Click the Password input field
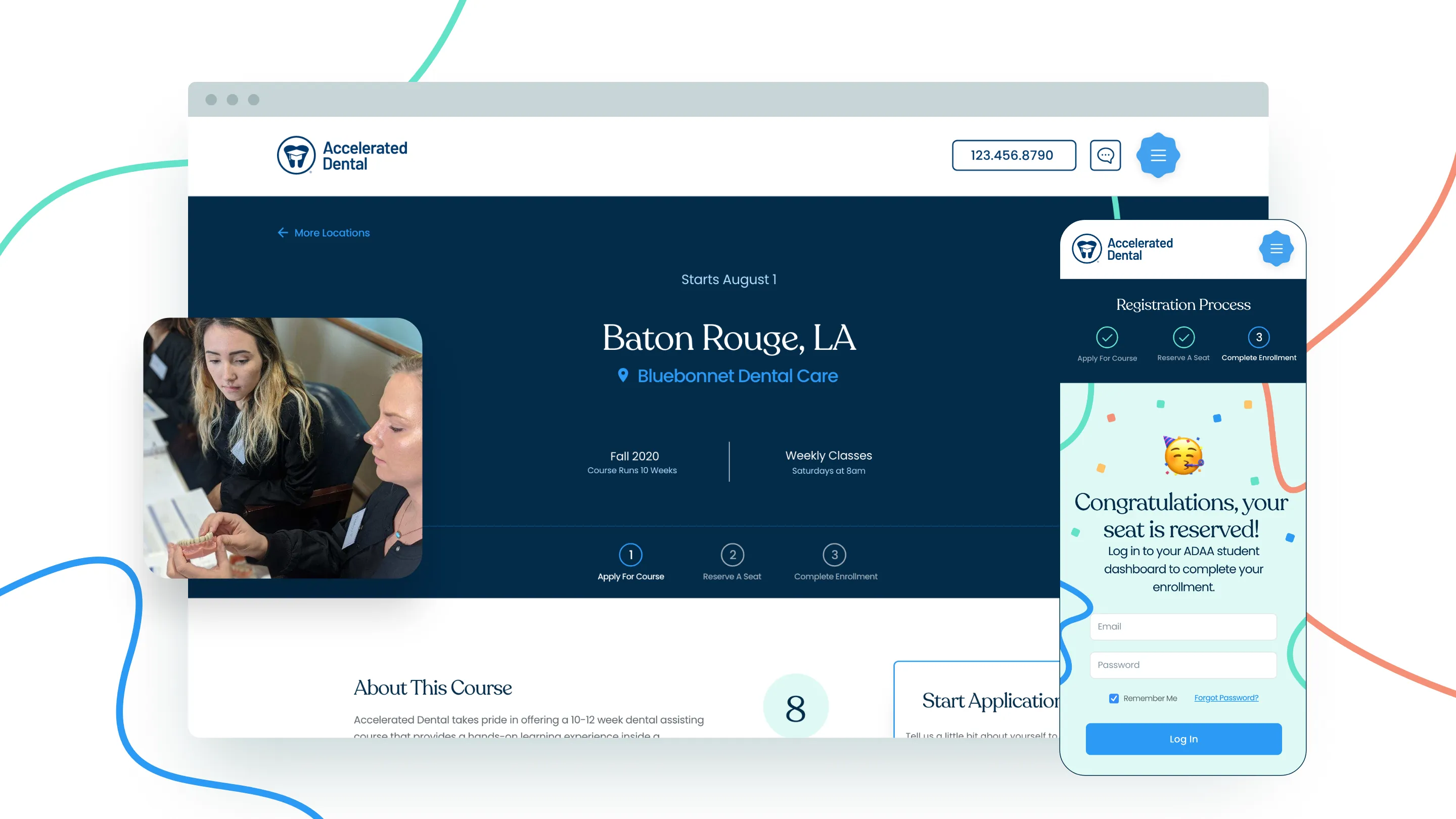The image size is (1456, 819). click(x=1182, y=665)
